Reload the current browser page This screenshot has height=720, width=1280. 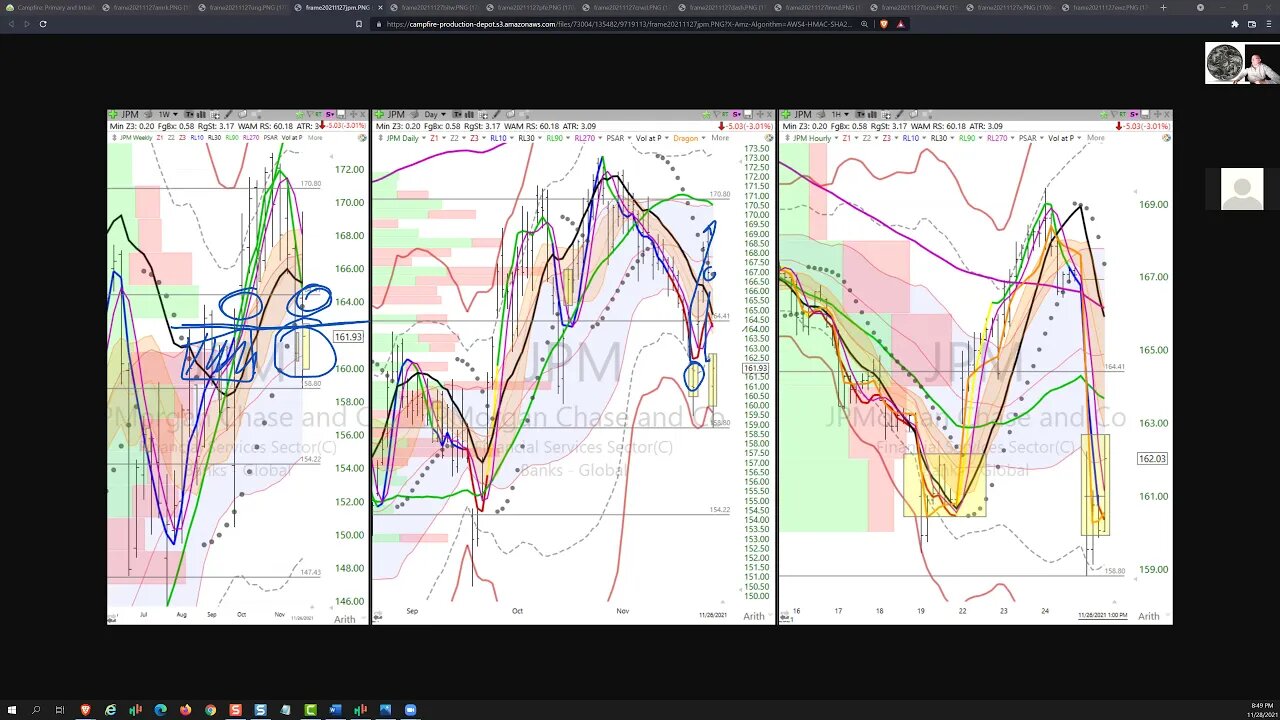[43, 24]
